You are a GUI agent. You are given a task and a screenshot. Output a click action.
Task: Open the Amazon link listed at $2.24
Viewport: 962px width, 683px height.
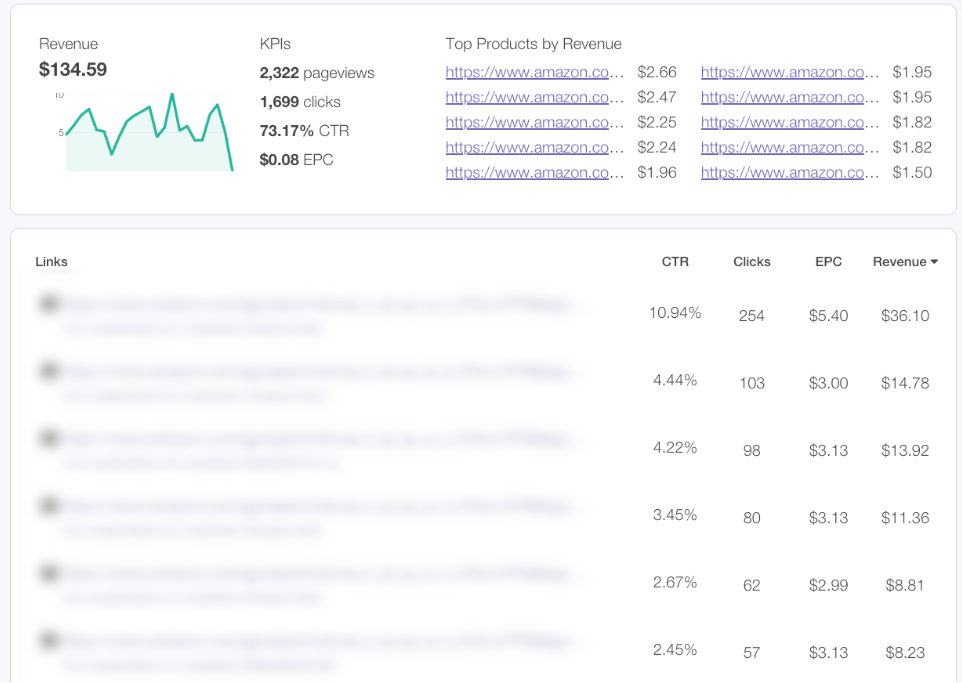click(534, 147)
